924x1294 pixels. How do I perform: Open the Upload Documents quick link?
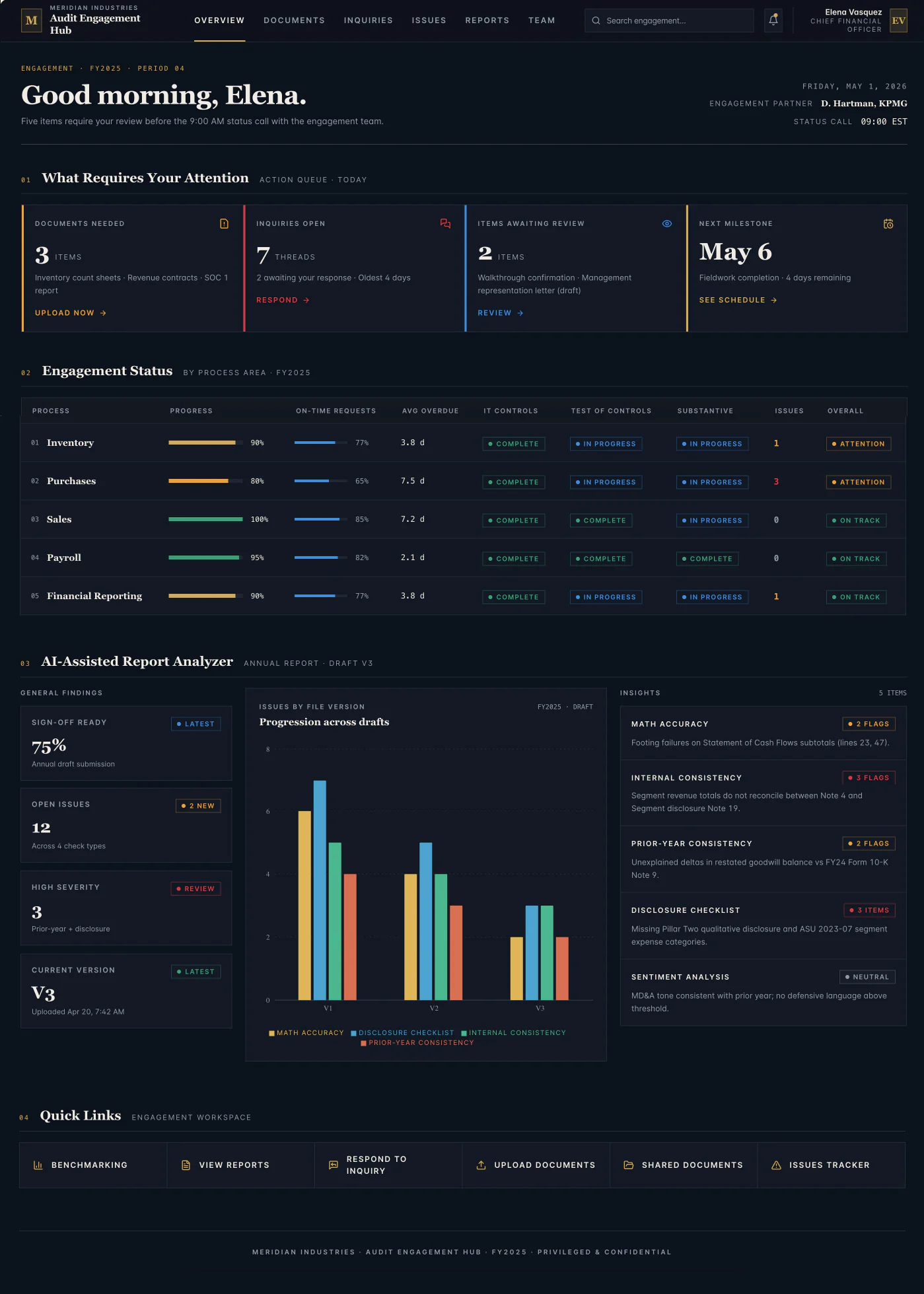click(x=536, y=1165)
